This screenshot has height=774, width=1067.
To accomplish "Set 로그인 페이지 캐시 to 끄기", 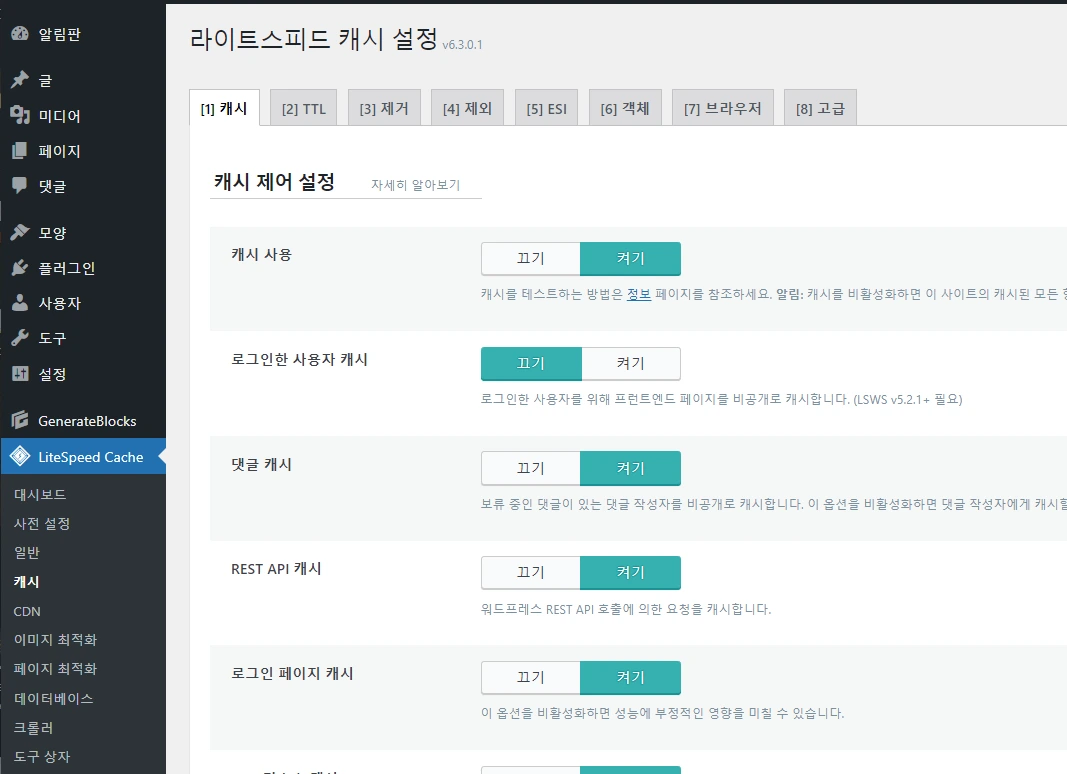I will coord(531,677).
